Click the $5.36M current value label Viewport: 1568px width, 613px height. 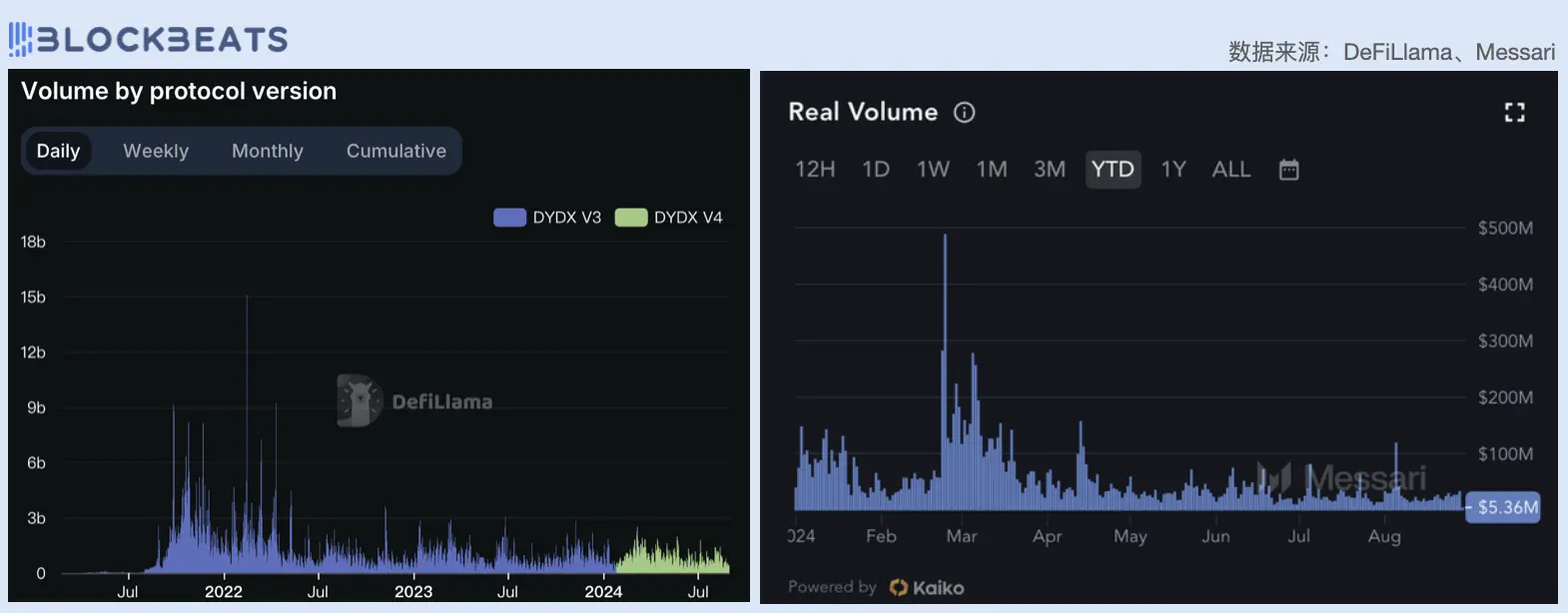tap(1506, 507)
